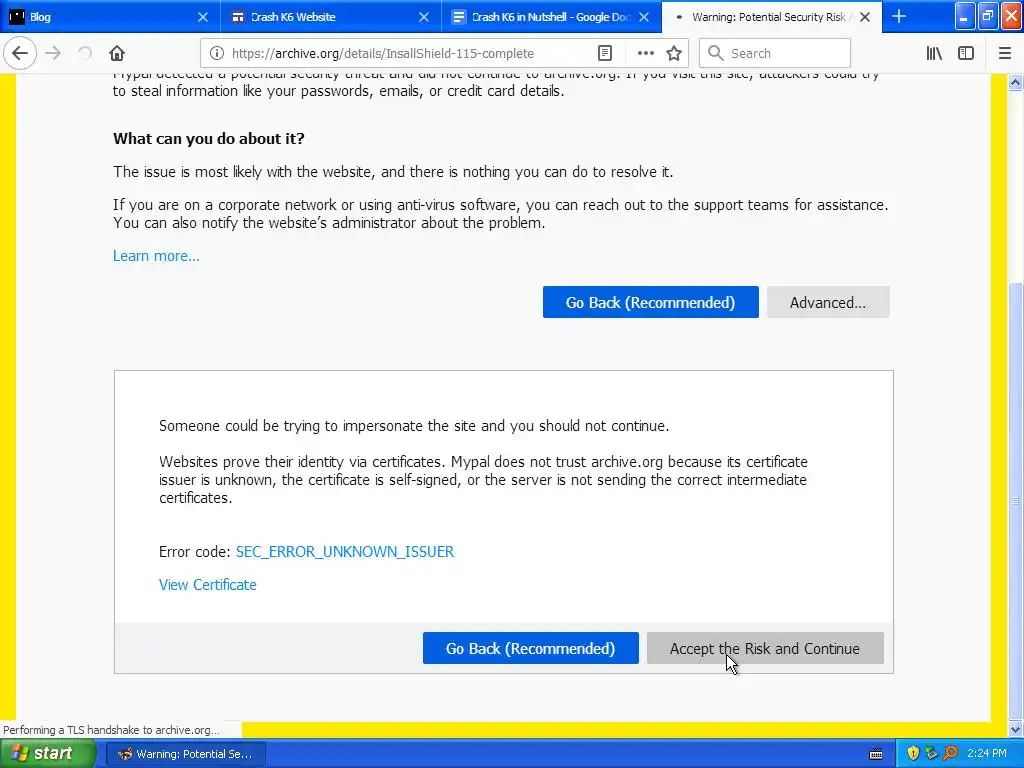The width and height of the screenshot is (1024, 768).
Task: Select the Warning: Potential Security Risk tab
Action: (771, 17)
